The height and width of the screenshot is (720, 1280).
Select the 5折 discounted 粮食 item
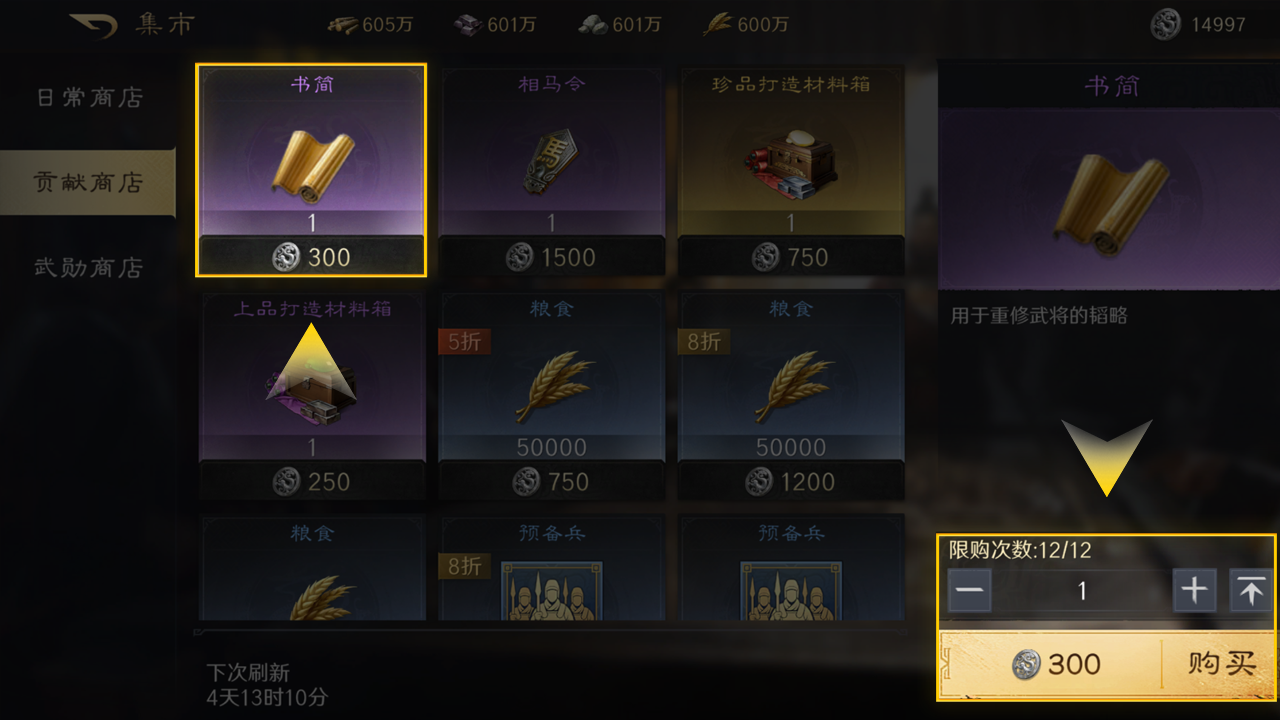tap(551, 394)
